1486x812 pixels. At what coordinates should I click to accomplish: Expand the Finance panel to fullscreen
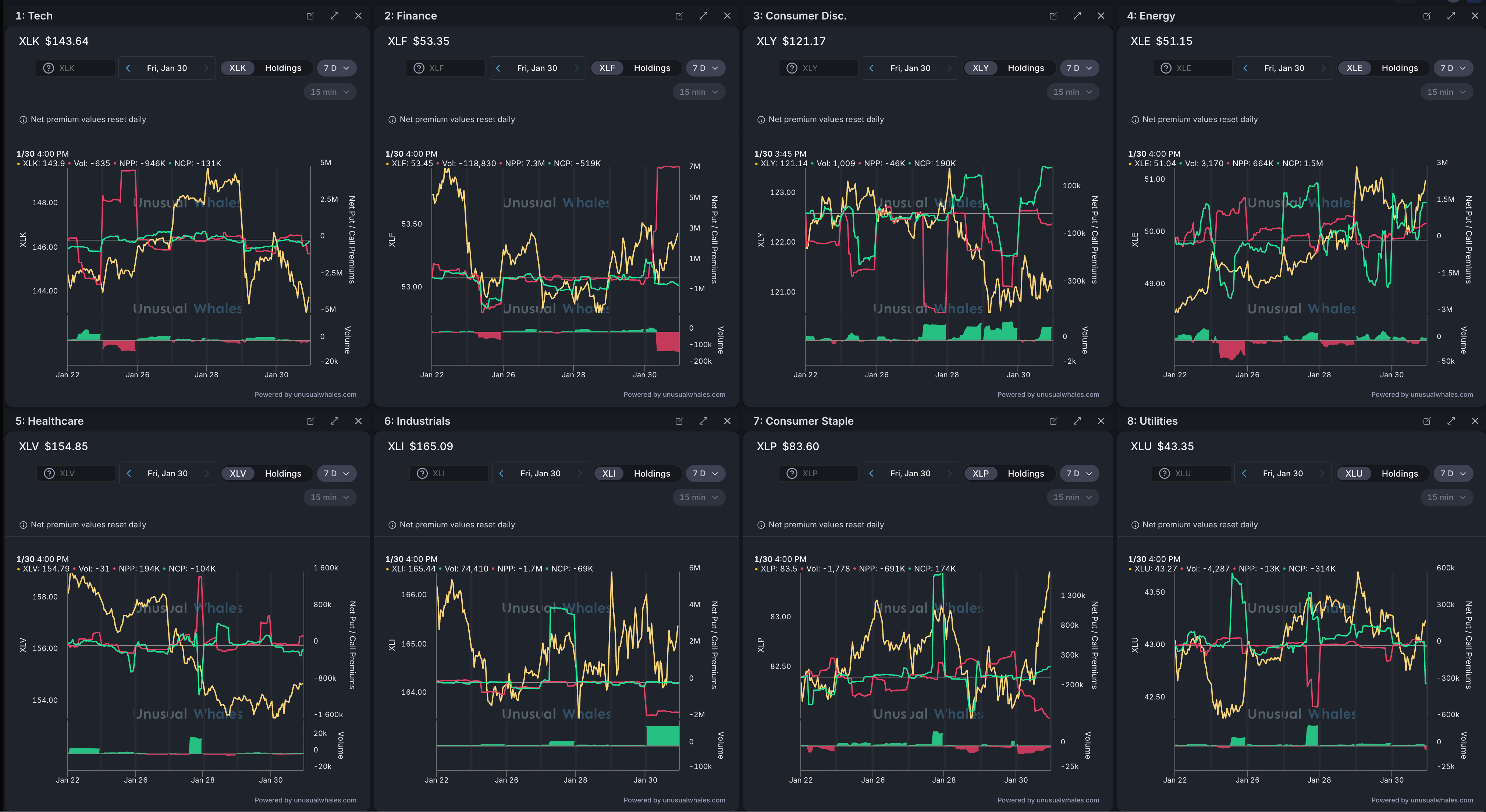click(703, 16)
